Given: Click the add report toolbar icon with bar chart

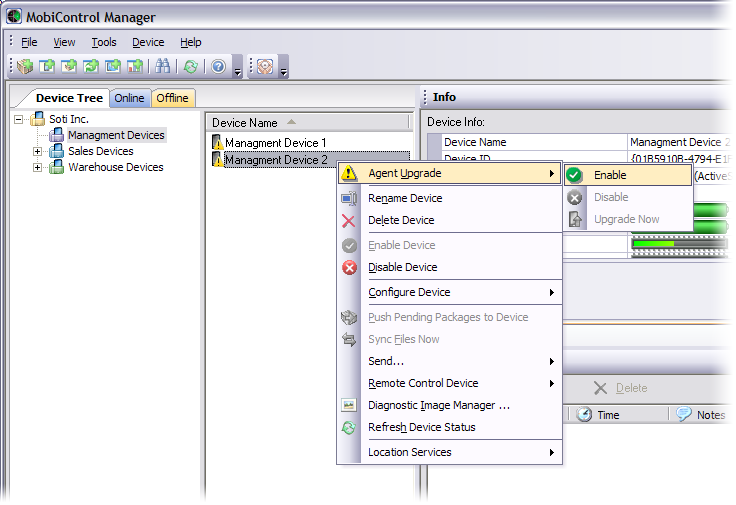Looking at the screenshot, I should 135,66.
